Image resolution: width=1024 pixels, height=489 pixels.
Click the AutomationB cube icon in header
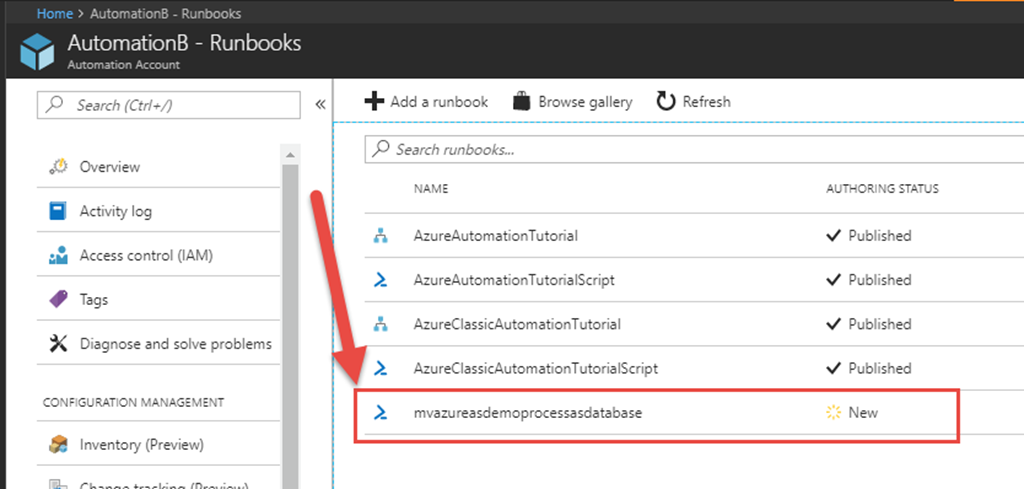36,52
